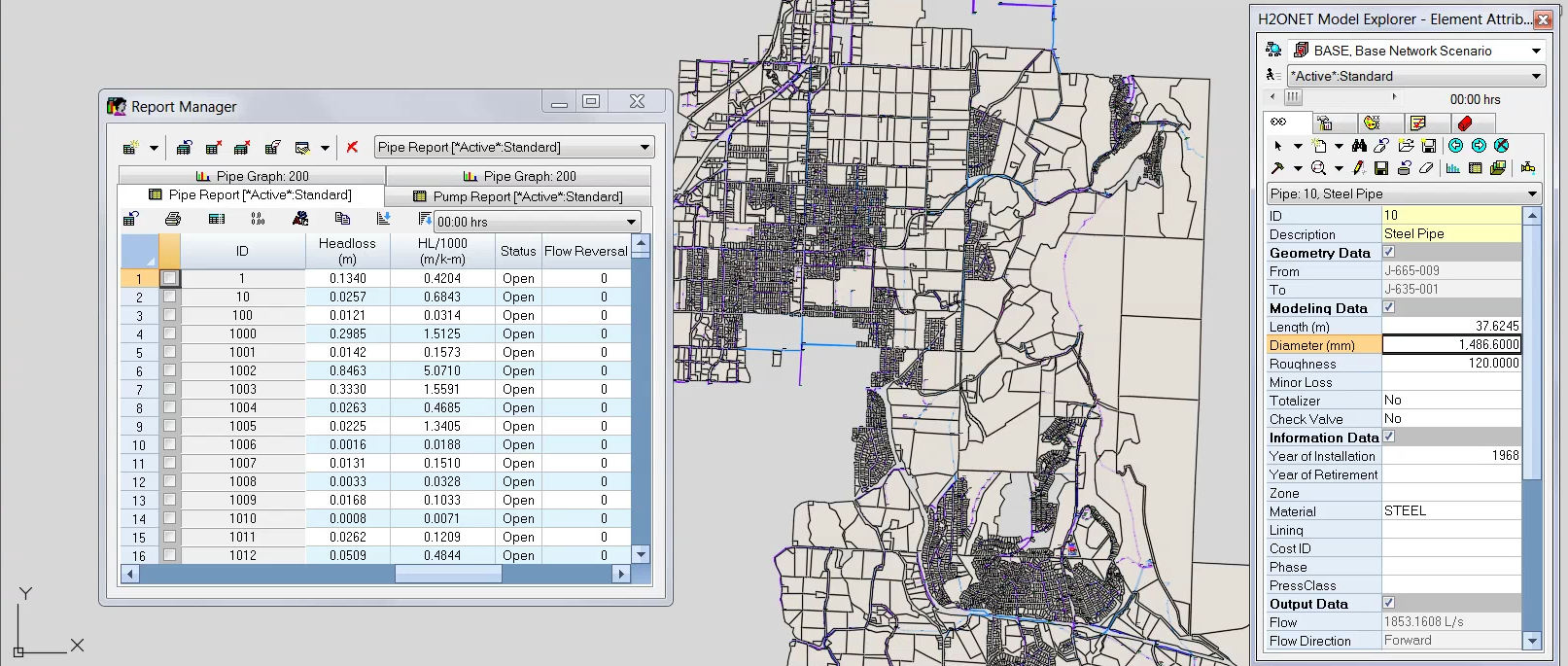Click the magnifier zoom icon in Model Explorer
Viewport: 1568px width, 666px height.
coord(1318,168)
